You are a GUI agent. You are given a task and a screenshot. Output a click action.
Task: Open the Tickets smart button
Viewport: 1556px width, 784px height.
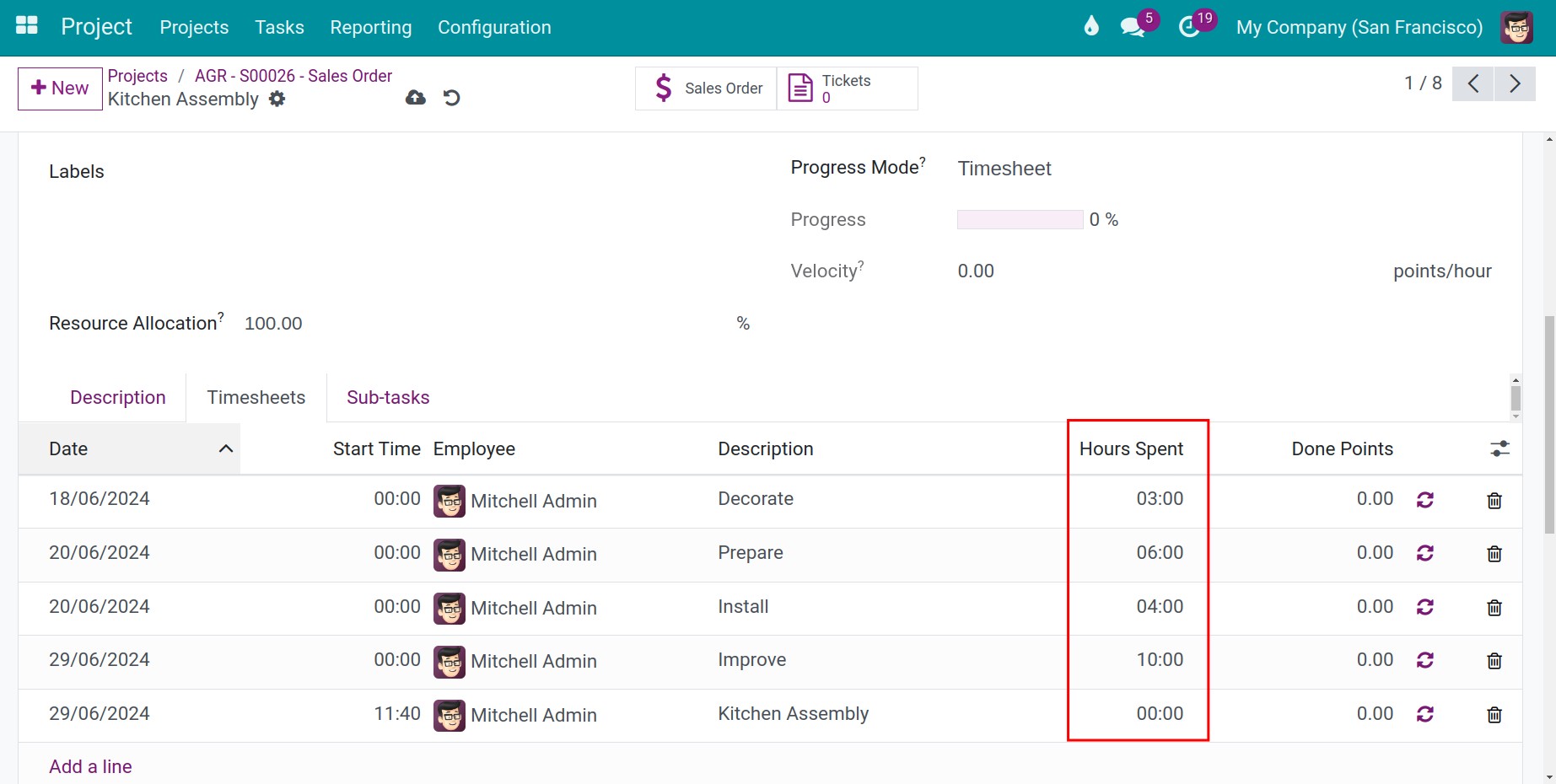847,89
